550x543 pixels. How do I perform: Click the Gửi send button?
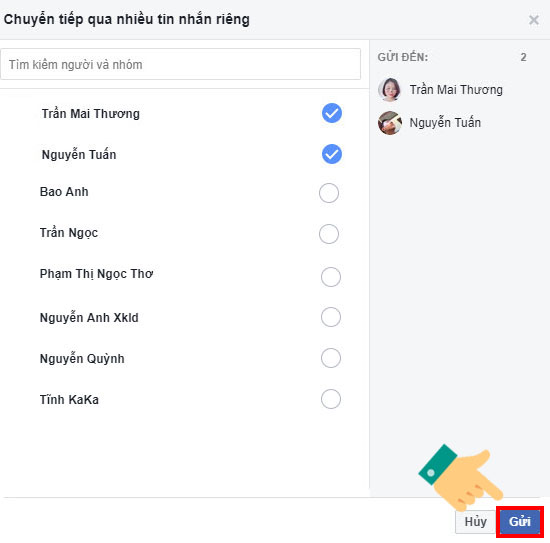coord(519,522)
